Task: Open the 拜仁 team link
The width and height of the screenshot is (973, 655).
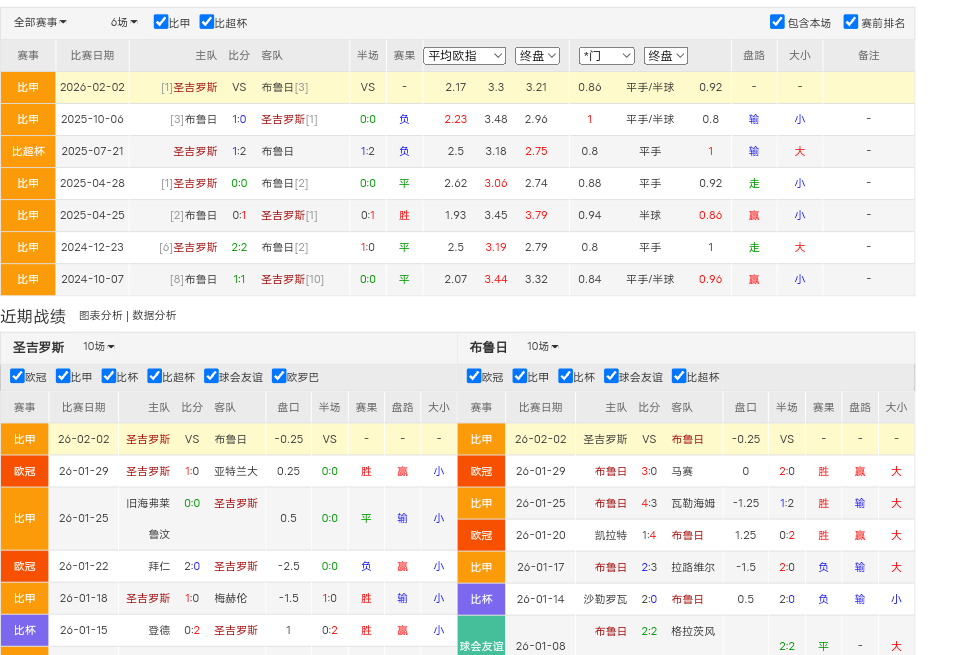Action: (159, 566)
